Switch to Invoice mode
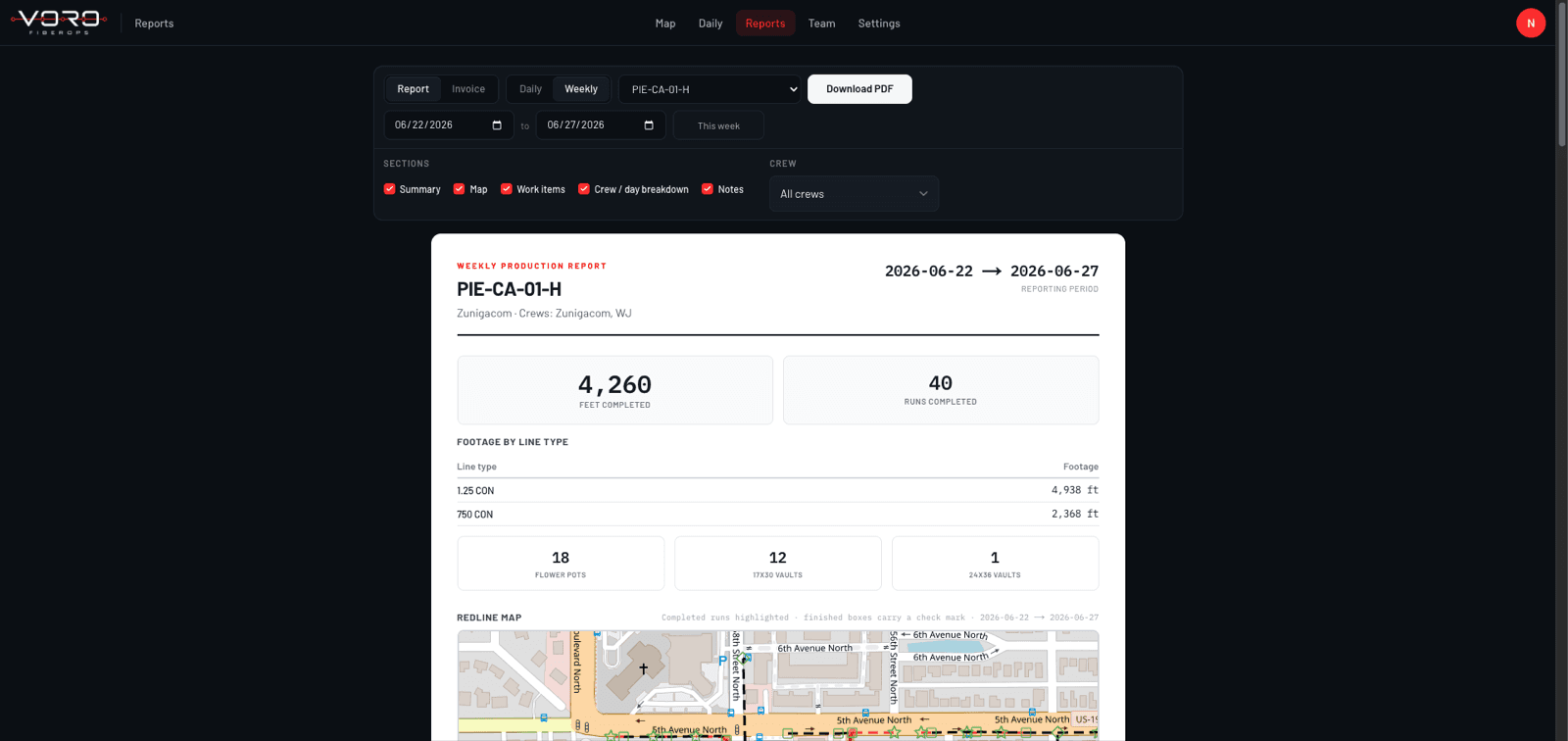Image resolution: width=1568 pixels, height=741 pixels. tap(468, 89)
